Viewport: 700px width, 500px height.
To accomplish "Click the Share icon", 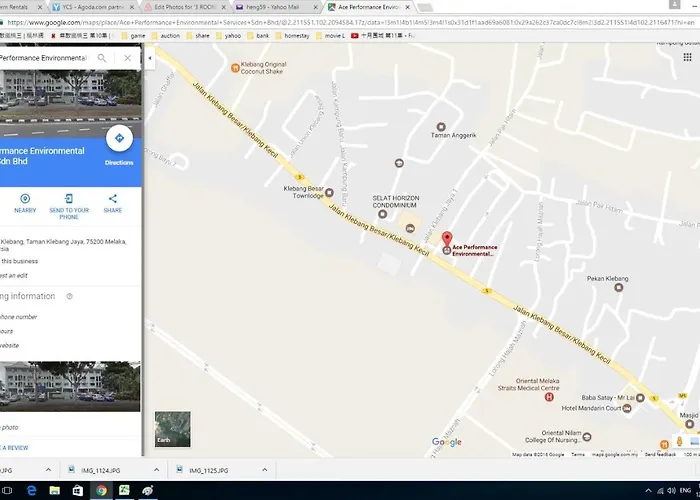I will click(112, 199).
